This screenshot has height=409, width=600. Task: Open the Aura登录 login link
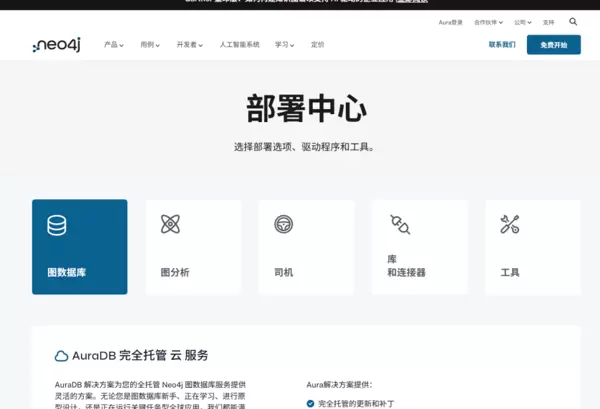click(x=450, y=22)
